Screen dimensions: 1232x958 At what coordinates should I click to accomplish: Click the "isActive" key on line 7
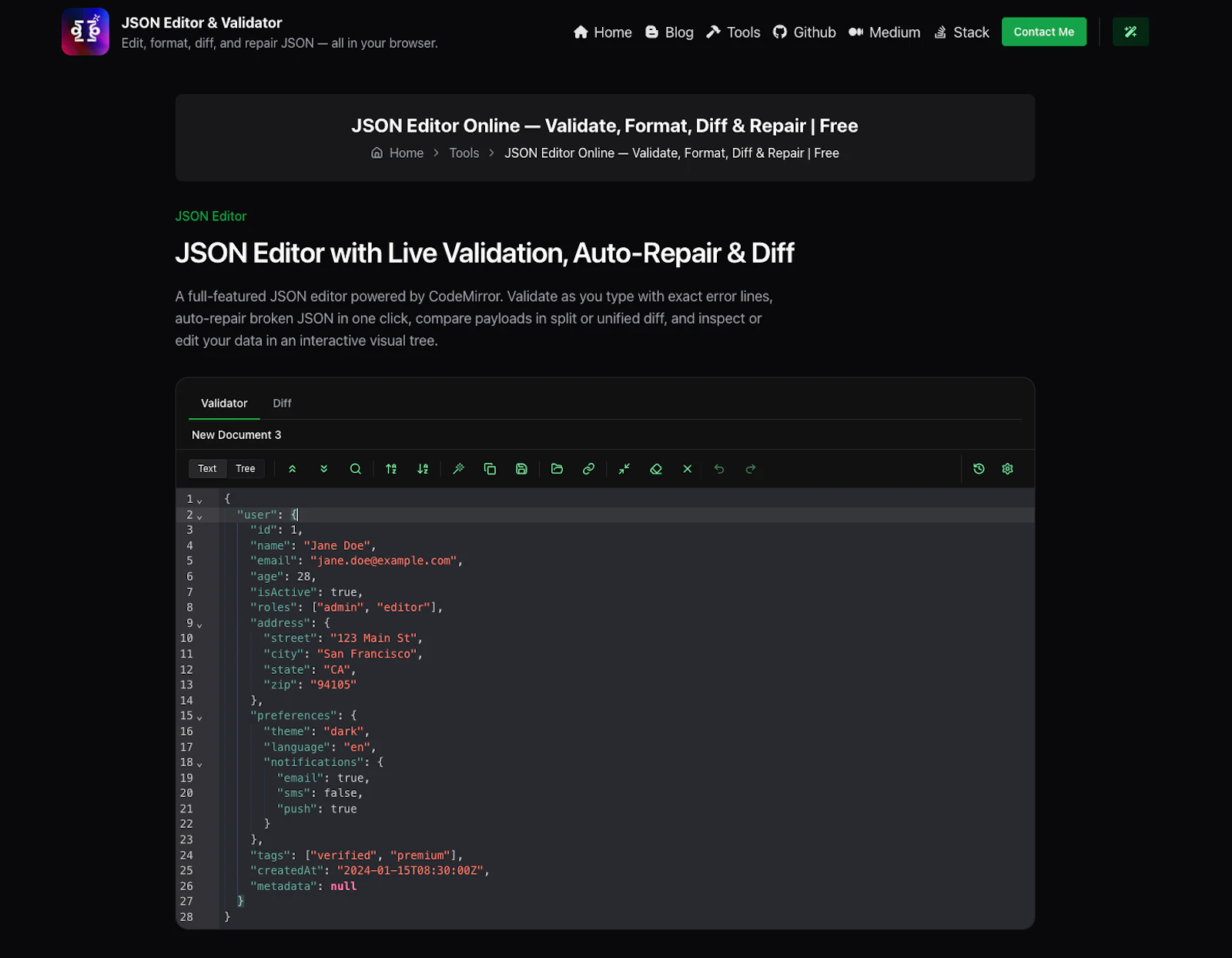[283, 592]
